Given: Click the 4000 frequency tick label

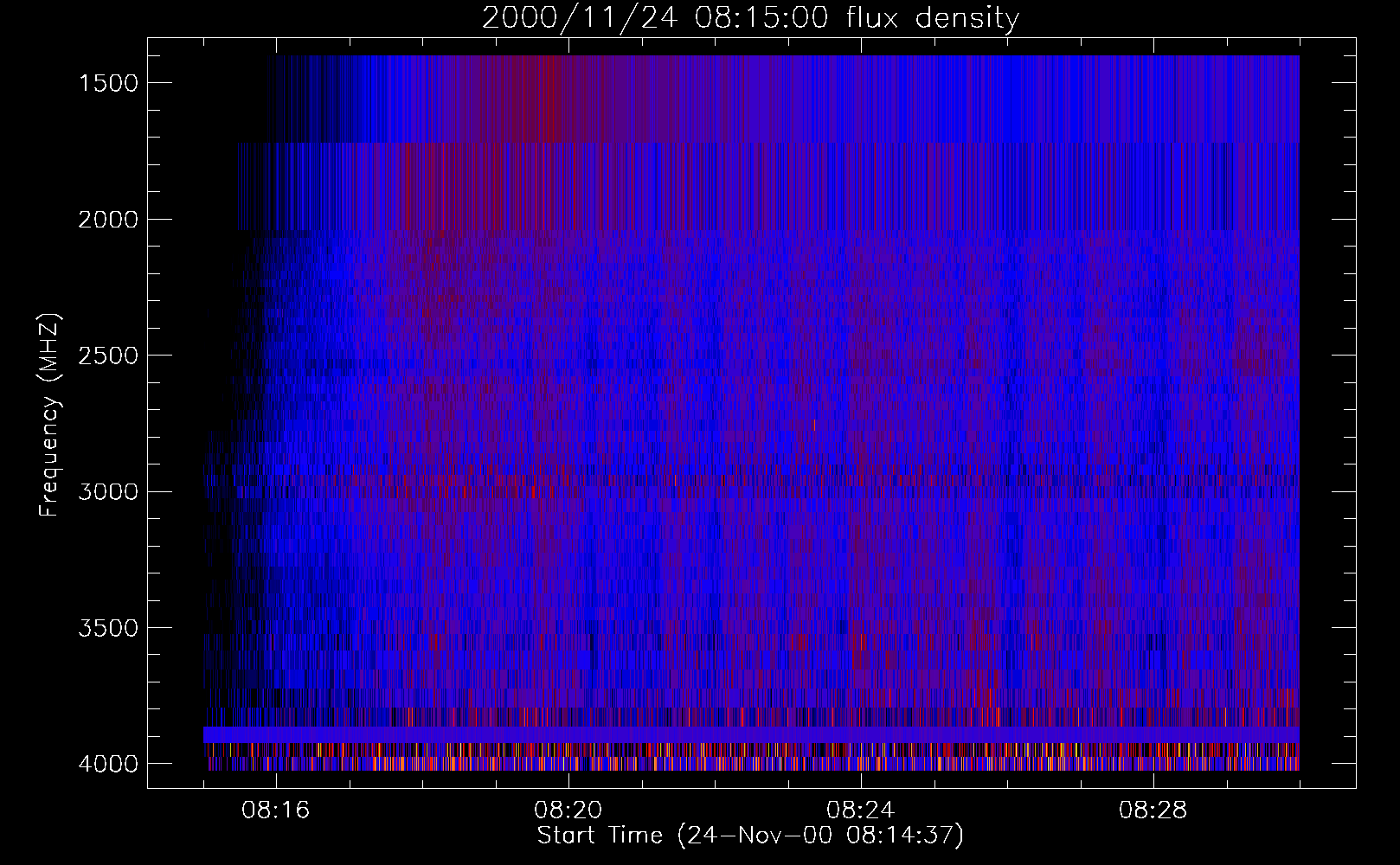Looking at the screenshot, I should coord(108,764).
